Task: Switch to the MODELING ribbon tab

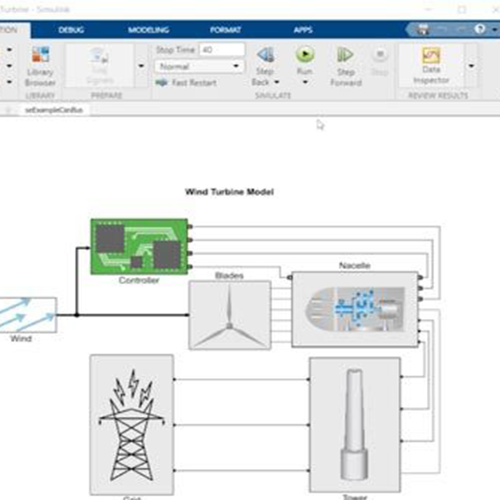Action: coord(149,30)
